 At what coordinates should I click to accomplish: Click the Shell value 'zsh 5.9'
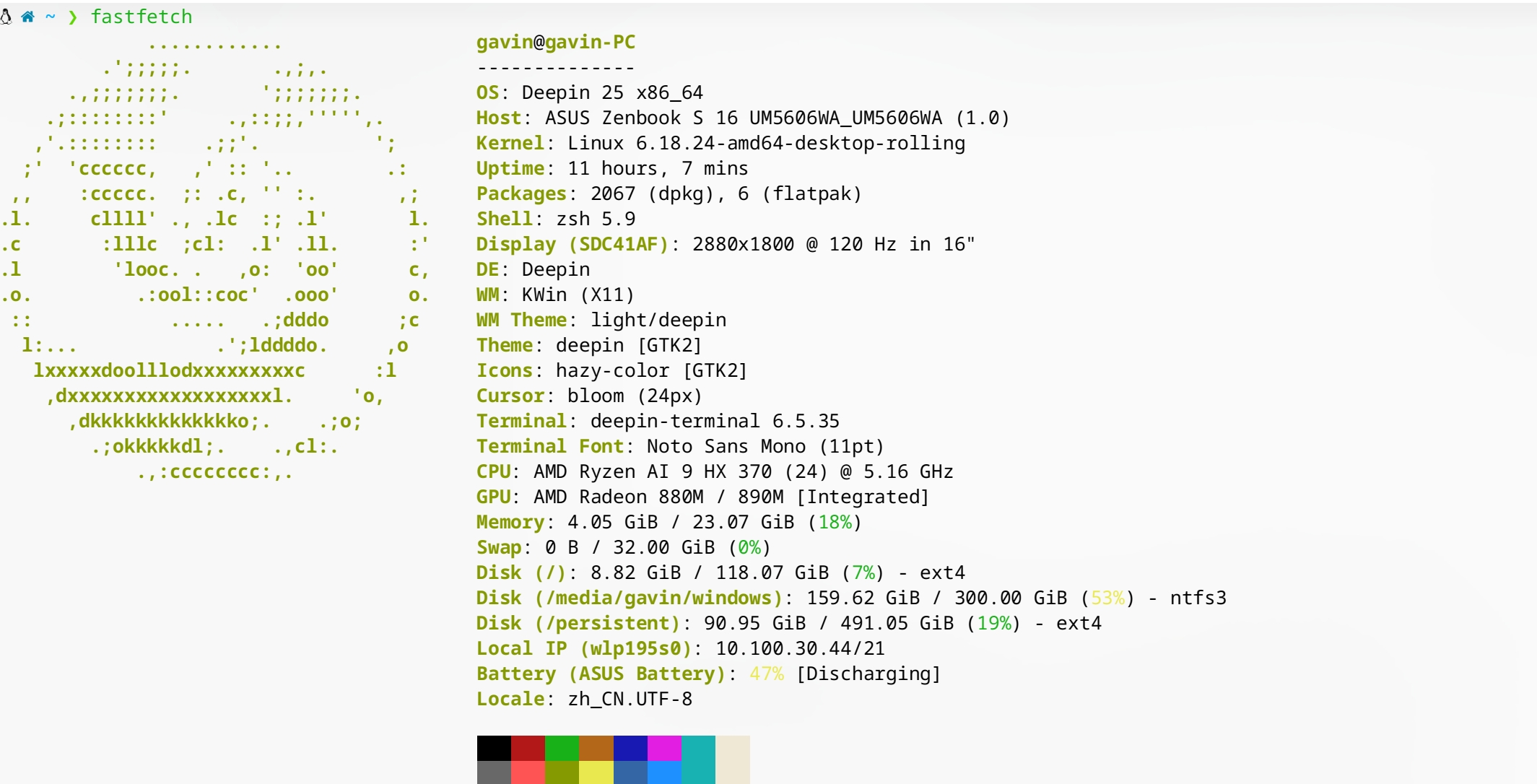(x=596, y=219)
